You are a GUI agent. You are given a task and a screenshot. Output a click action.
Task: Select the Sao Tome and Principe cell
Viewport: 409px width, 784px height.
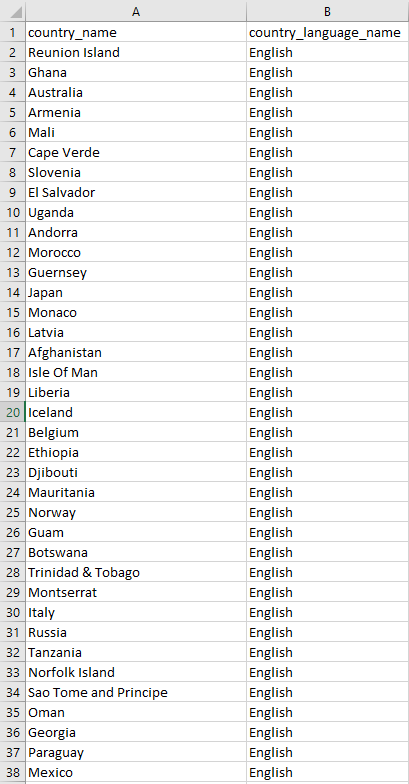point(136,692)
